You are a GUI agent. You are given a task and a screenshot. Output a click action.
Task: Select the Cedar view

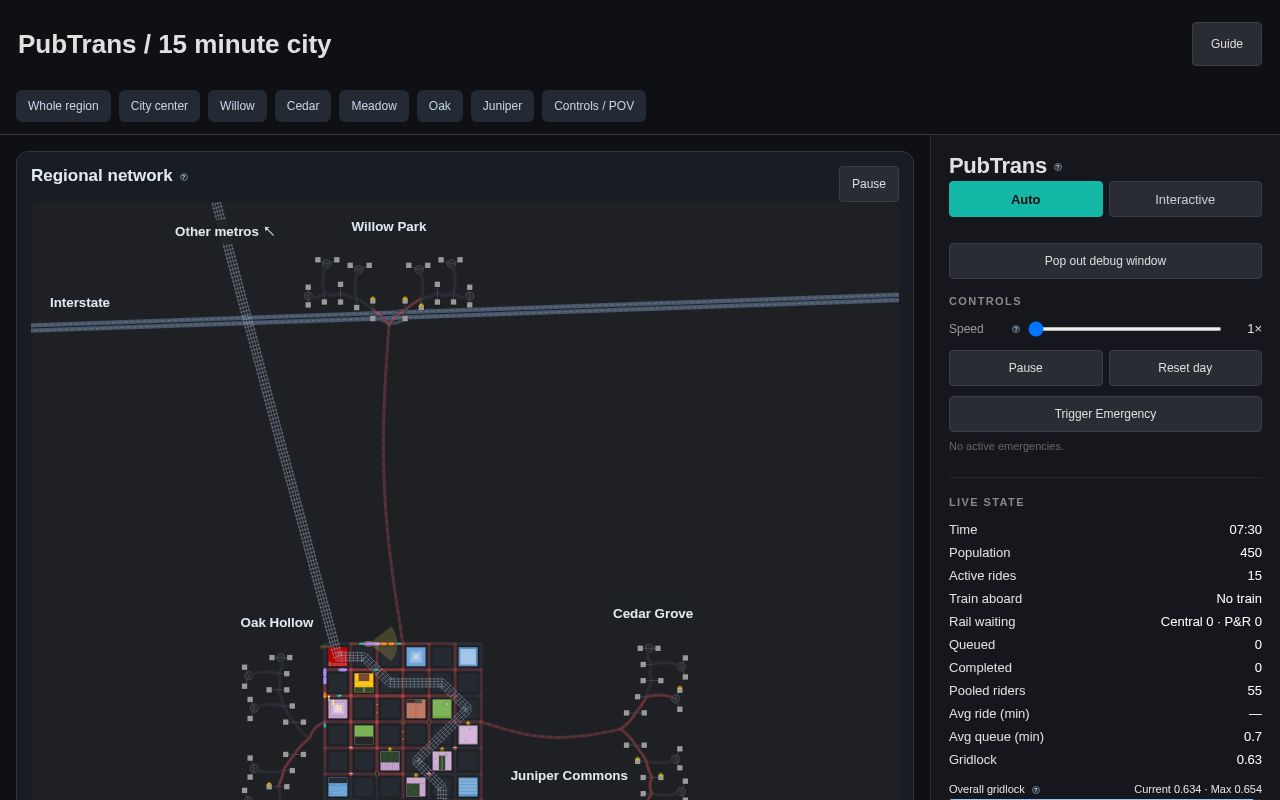(303, 106)
